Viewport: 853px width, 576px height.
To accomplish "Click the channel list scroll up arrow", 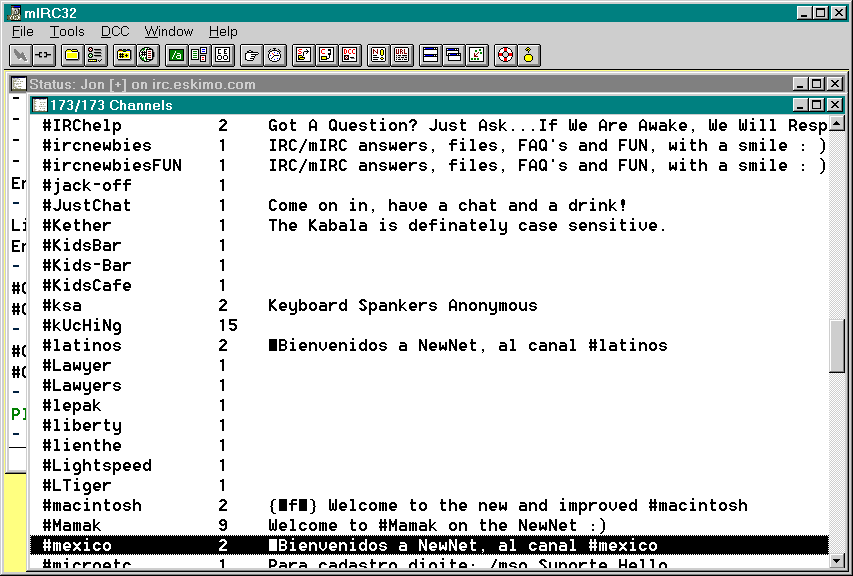I will (837, 123).
